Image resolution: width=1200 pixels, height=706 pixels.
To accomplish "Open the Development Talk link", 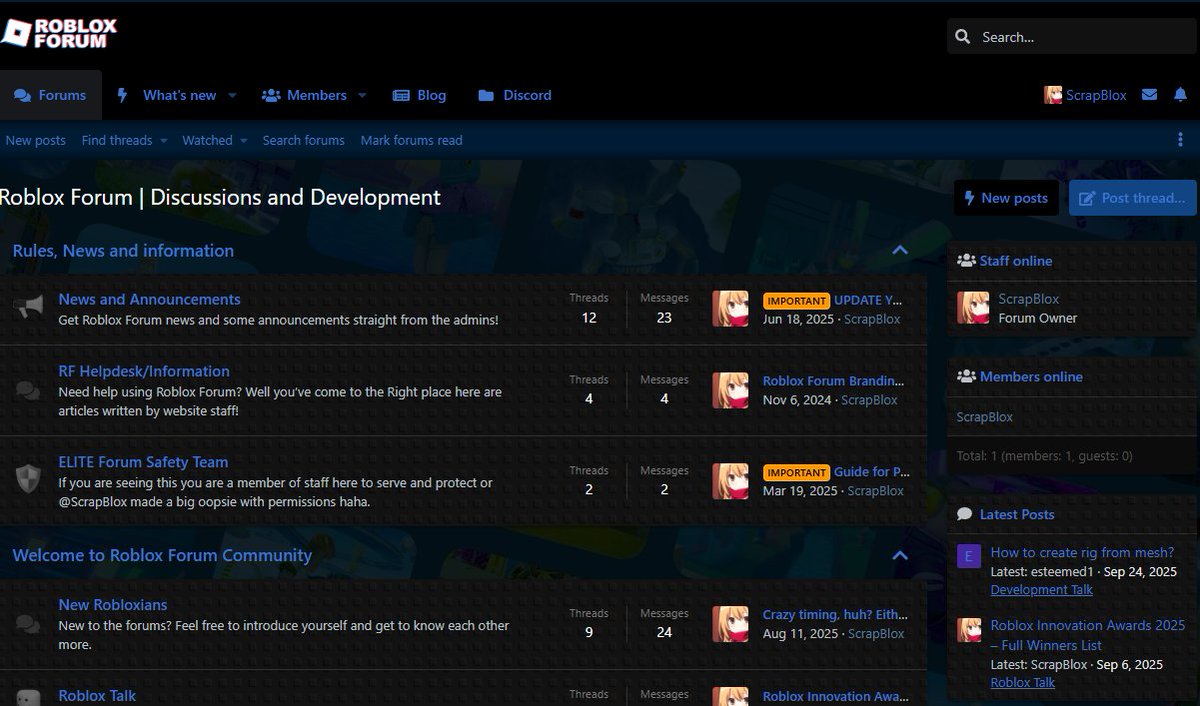I will (1042, 590).
